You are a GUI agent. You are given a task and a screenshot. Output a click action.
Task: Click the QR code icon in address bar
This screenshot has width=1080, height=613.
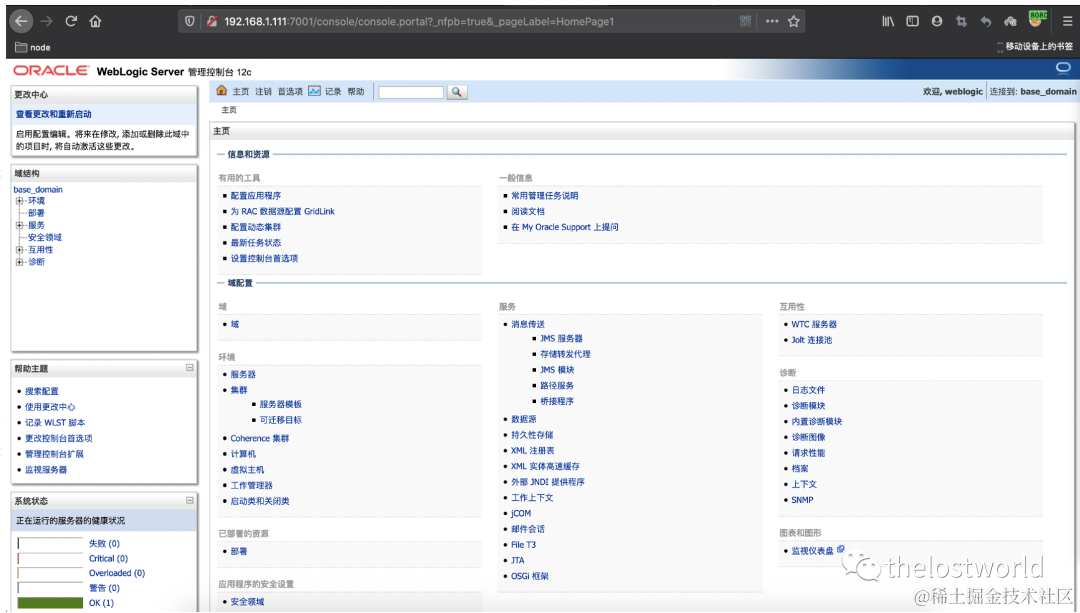745,21
